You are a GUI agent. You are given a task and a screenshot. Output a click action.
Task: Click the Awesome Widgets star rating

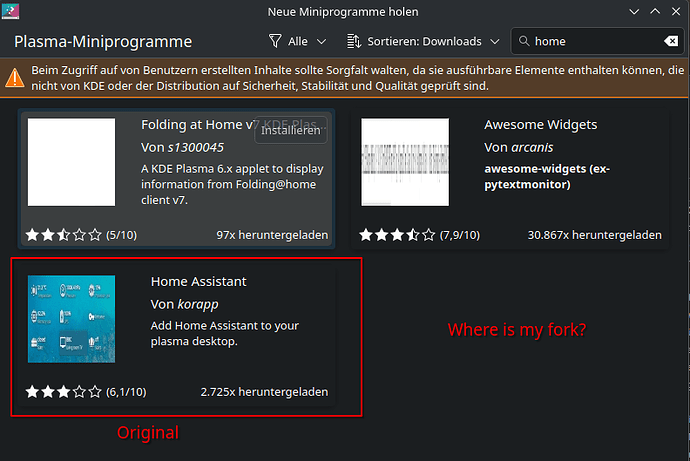point(397,235)
